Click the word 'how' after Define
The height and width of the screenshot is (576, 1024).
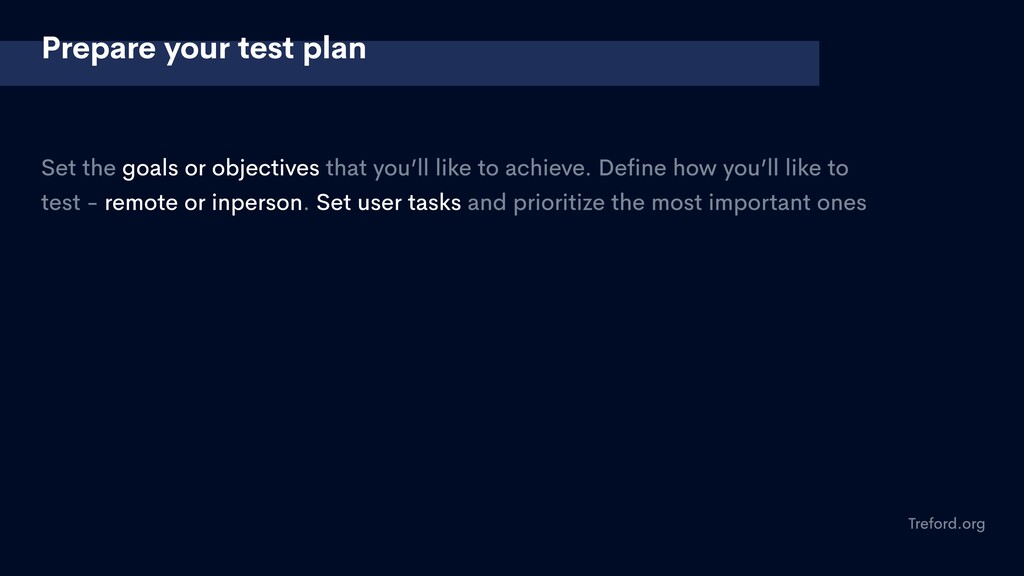(695, 168)
